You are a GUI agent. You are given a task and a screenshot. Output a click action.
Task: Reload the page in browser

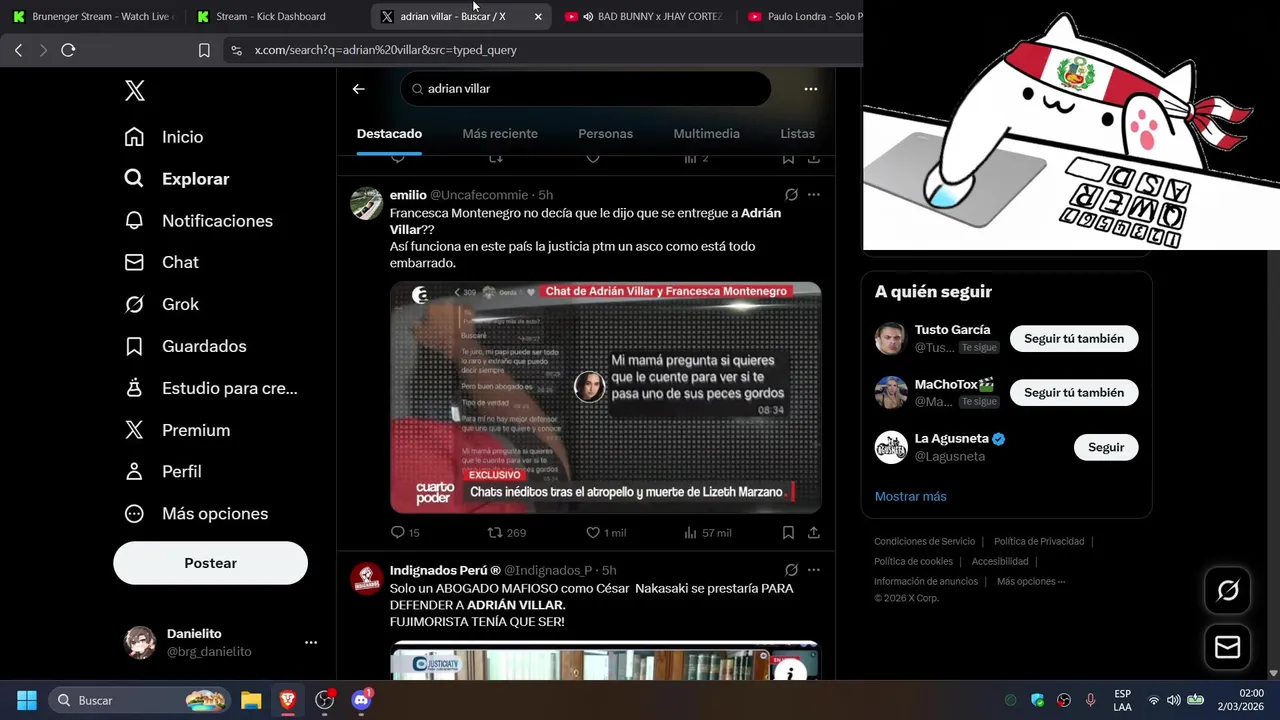coord(68,50)
